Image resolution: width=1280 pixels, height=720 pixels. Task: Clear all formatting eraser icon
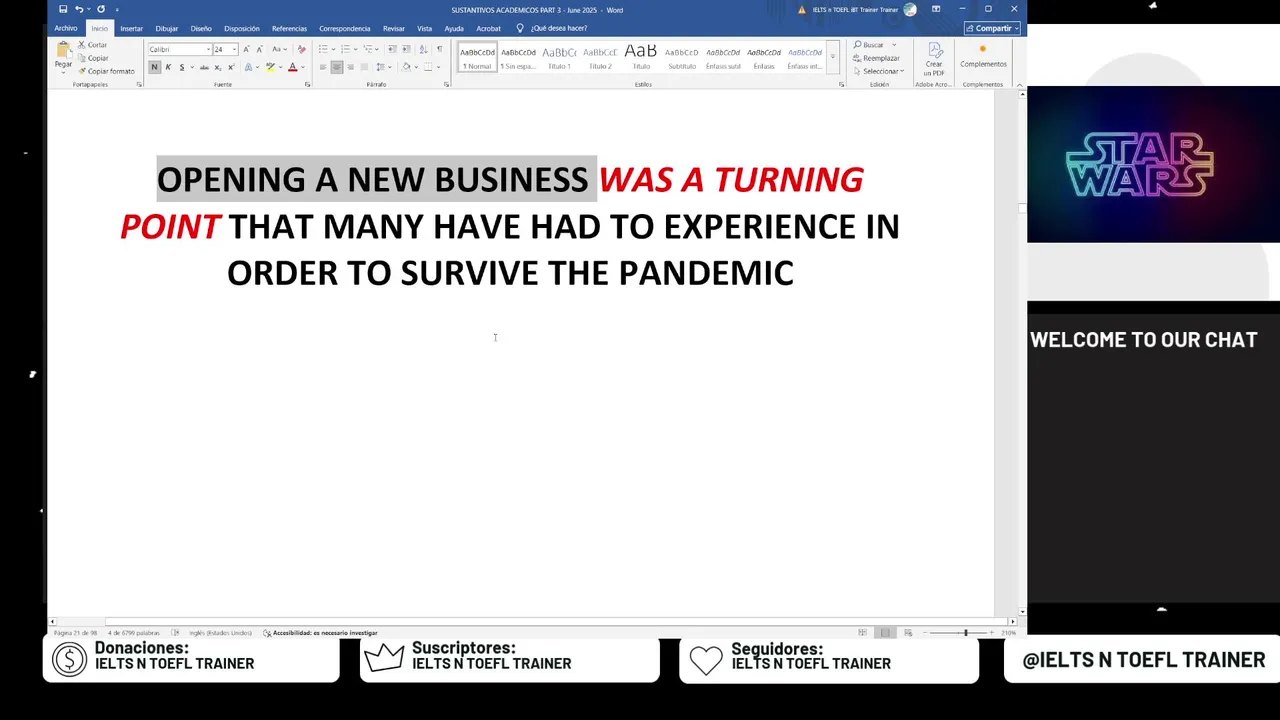point(301,49)
